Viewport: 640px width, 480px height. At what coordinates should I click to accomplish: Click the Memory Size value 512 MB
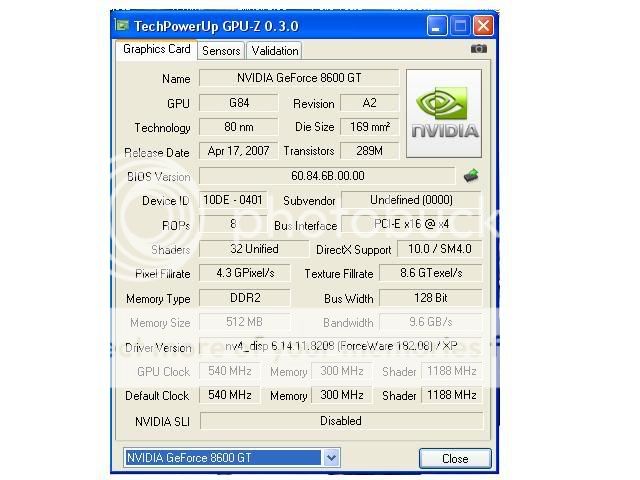click(245, 322)
